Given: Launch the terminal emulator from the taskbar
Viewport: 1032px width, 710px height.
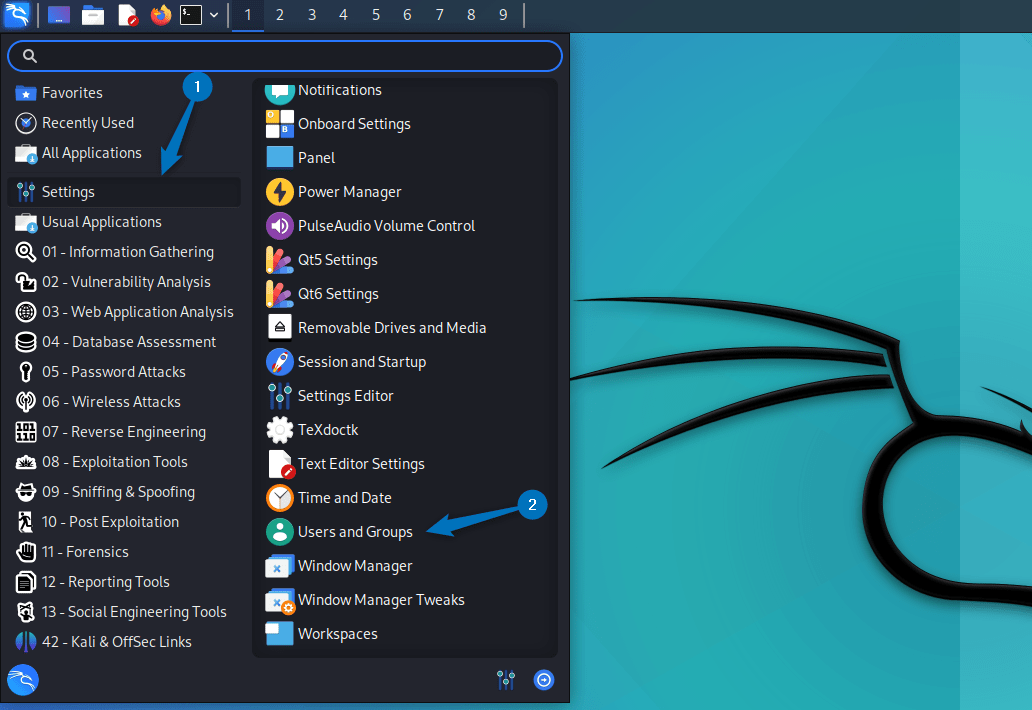Looking at the screenshot, I should [190, 15].
